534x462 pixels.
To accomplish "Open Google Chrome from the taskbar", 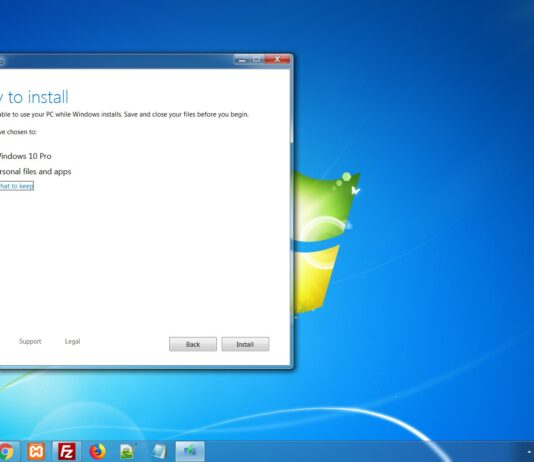I will [6, 451].
